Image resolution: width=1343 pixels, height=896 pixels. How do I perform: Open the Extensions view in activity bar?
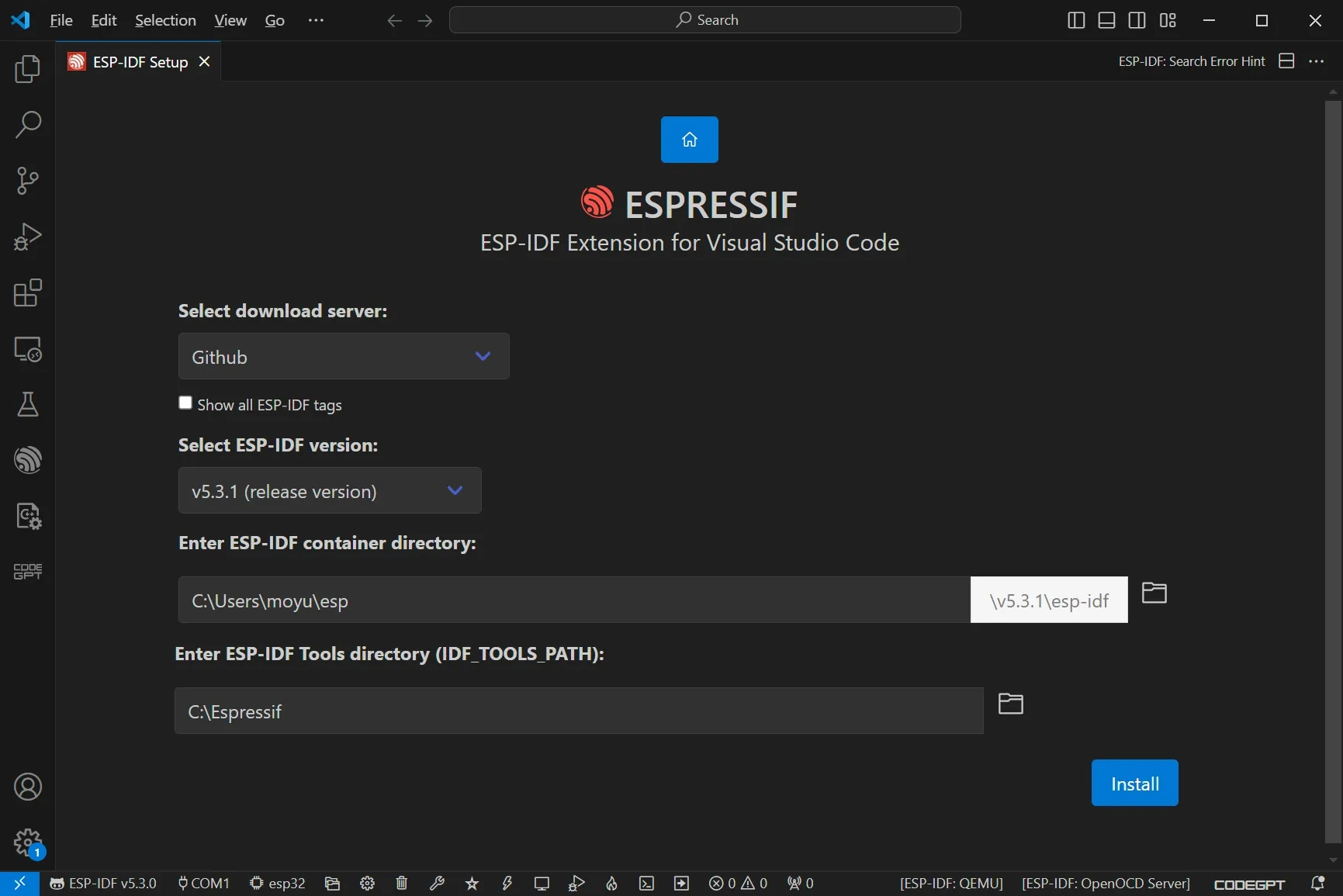pos(28,293)
